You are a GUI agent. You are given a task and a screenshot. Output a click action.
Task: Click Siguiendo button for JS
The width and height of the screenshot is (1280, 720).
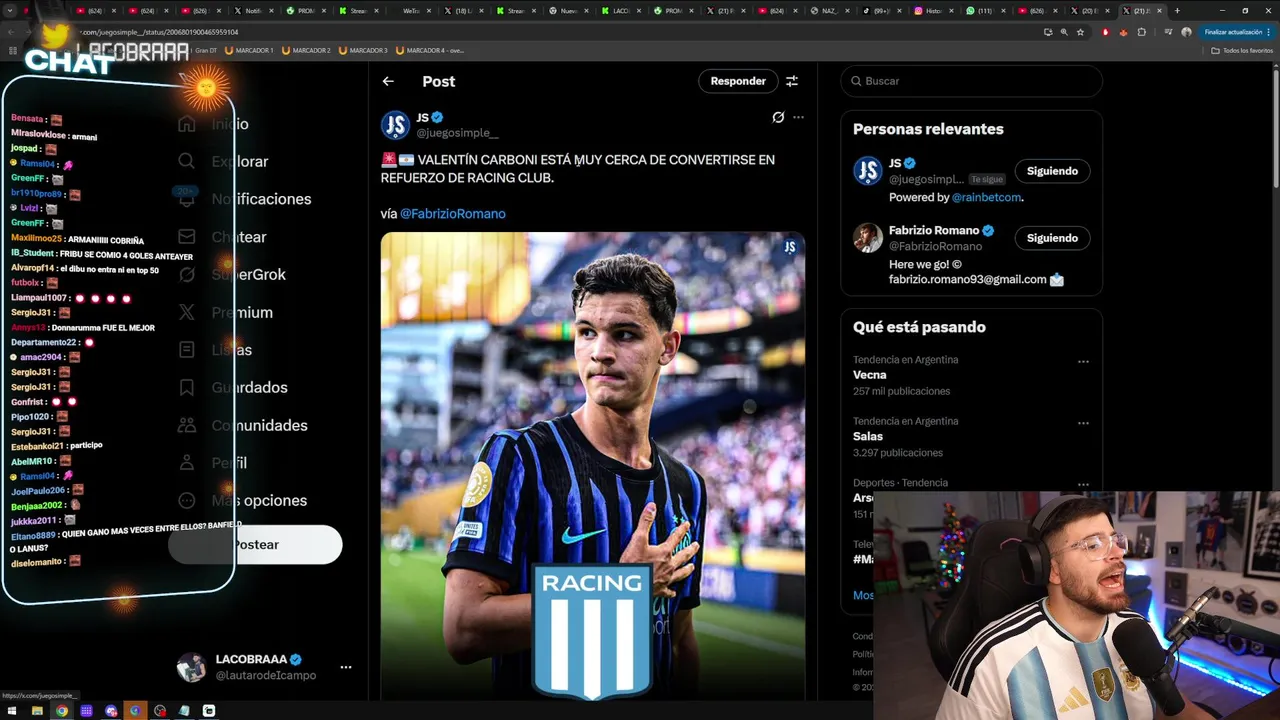(1052, 171)
